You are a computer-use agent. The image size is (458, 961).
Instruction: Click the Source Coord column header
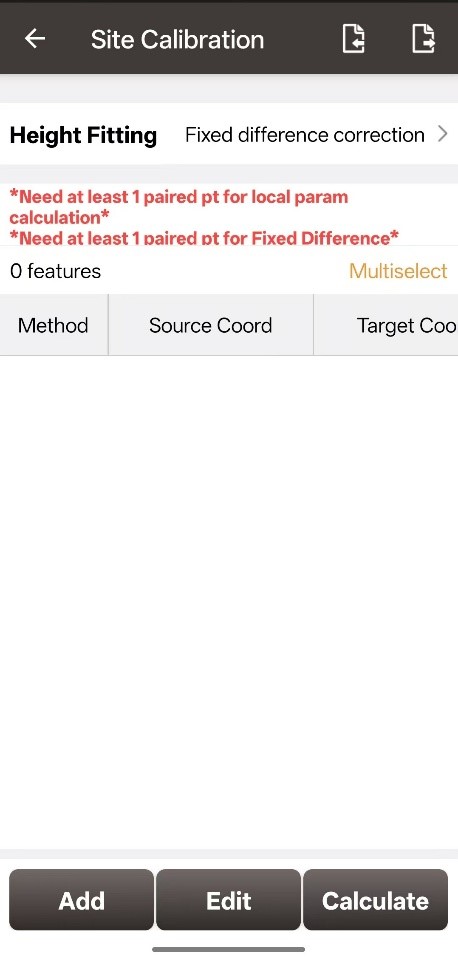(x=210, y=325)
